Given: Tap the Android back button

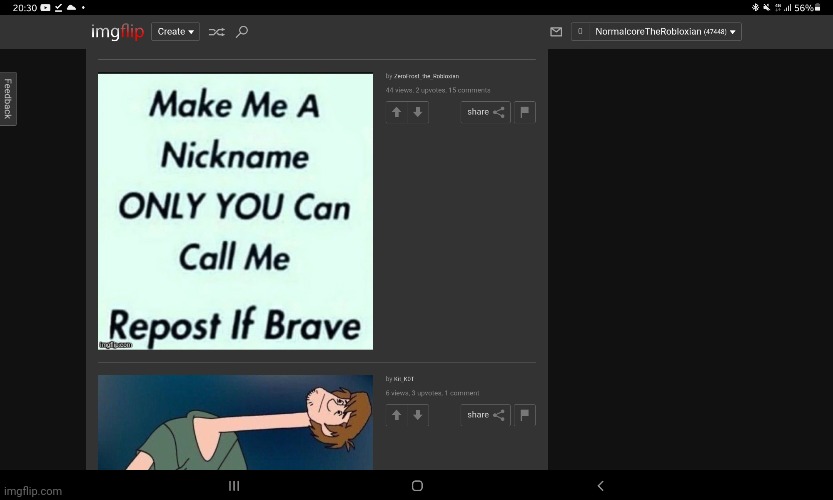Looking at the screenshot, I should pyautogui.click(x=600, y=486).
